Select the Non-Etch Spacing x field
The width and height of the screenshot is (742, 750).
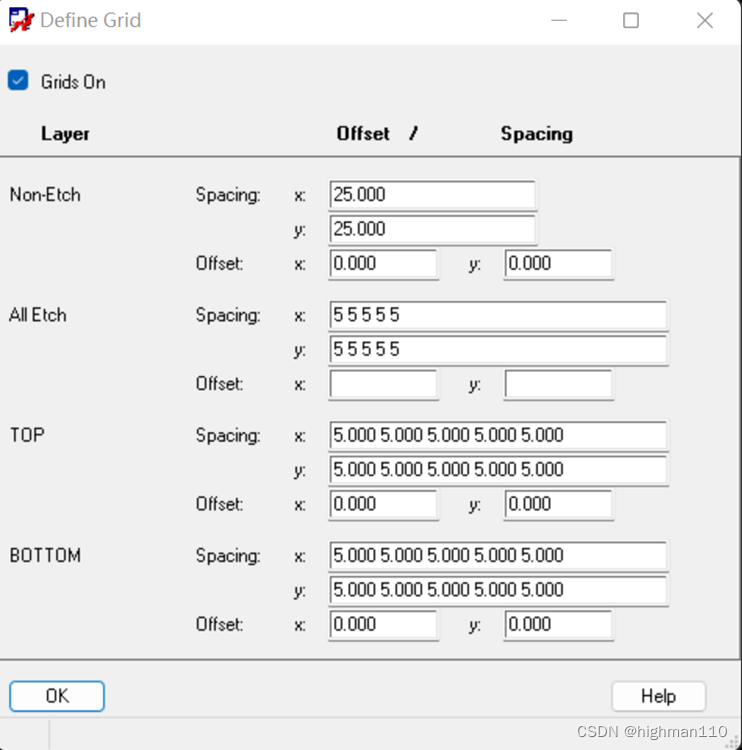click(432, 195)
